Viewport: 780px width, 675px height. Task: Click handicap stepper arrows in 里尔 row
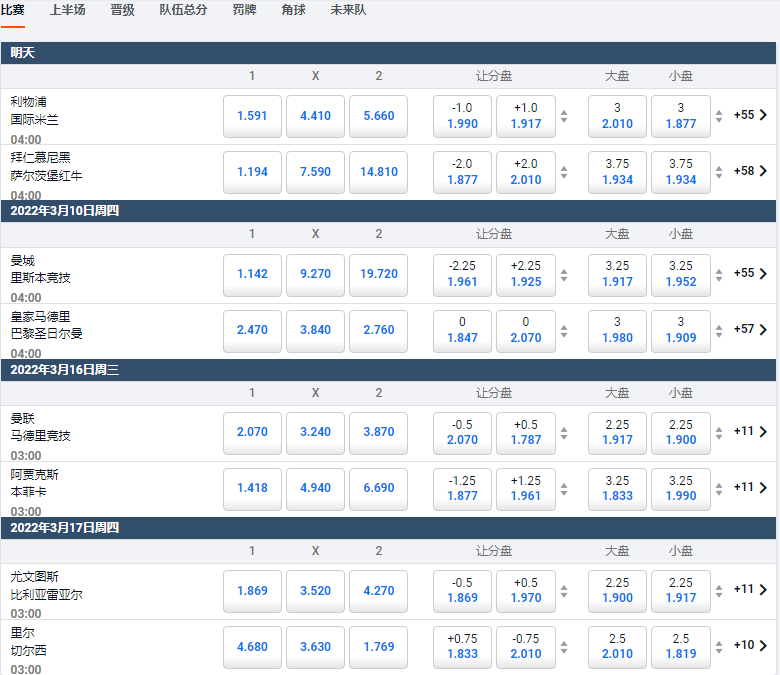point(564,646)
